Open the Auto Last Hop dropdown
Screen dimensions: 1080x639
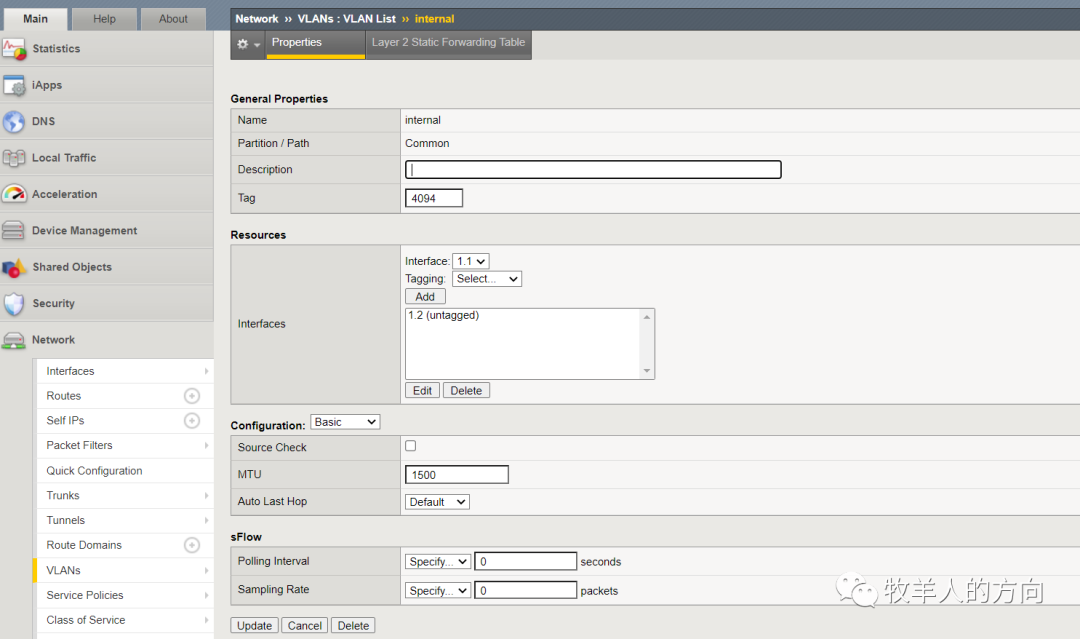pyautogui.click(x=437, y=502)
